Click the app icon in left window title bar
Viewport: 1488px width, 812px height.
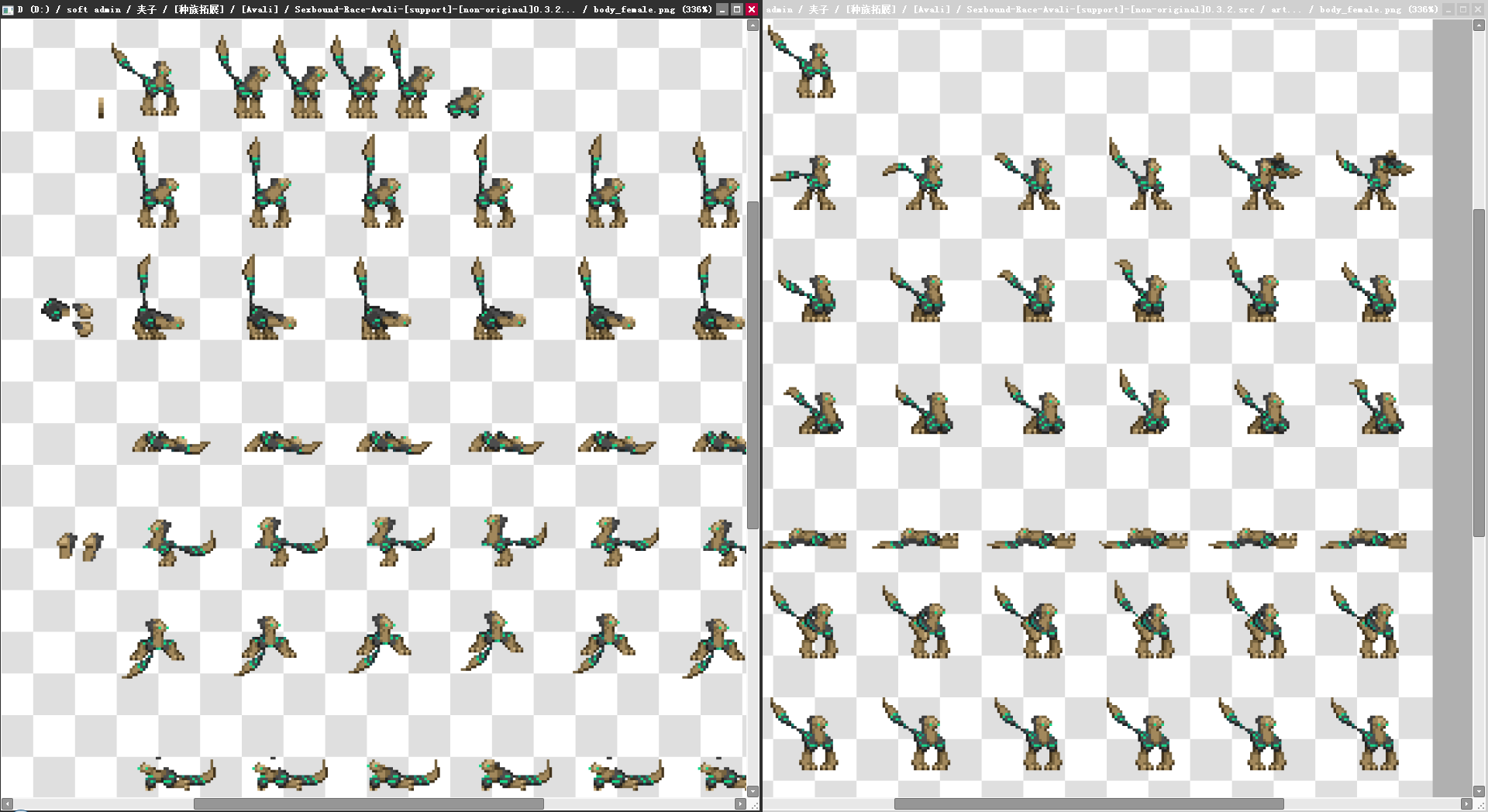(x=8, y=9)
